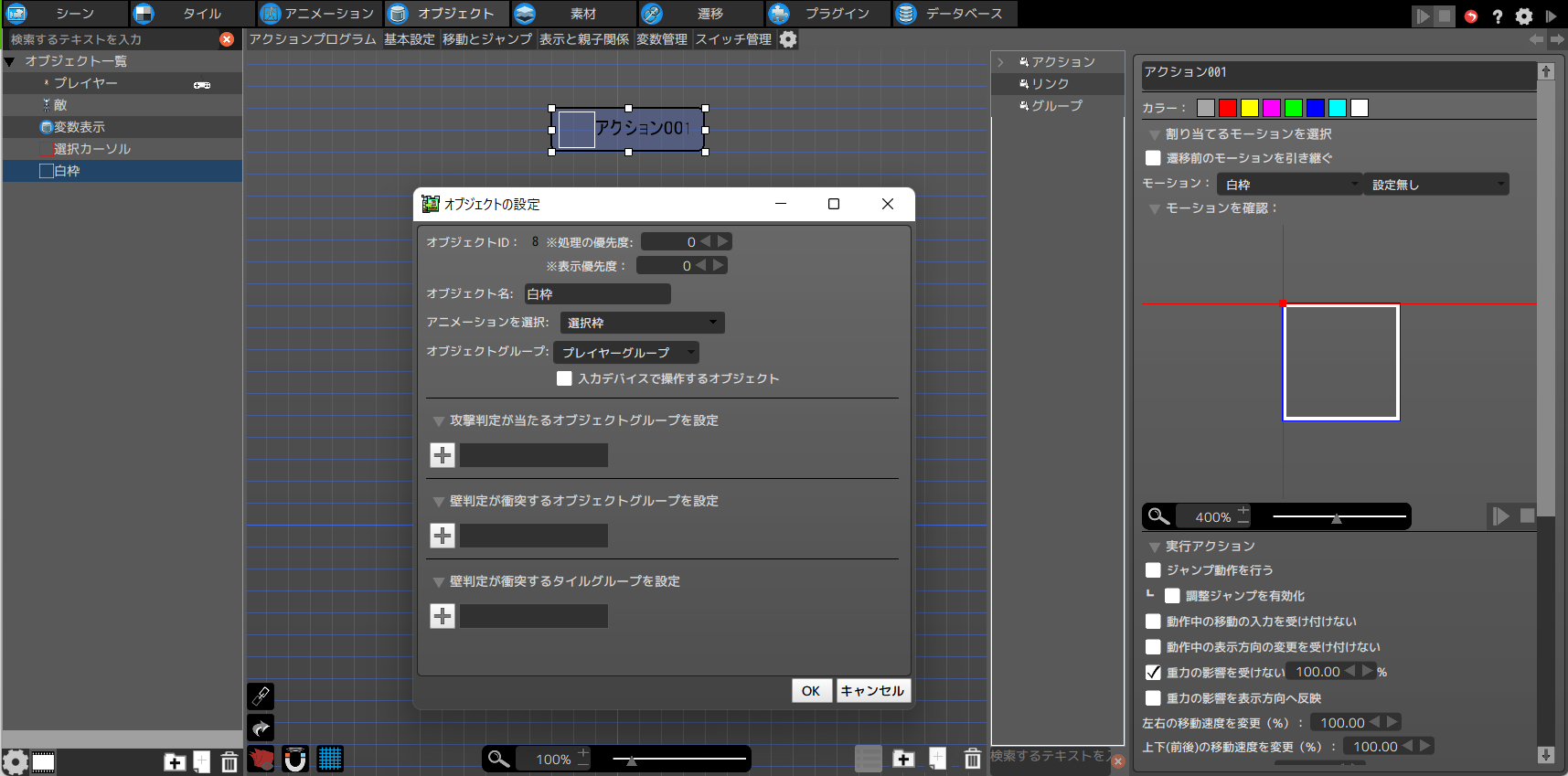Open the シーン tab

pos(64,14)
